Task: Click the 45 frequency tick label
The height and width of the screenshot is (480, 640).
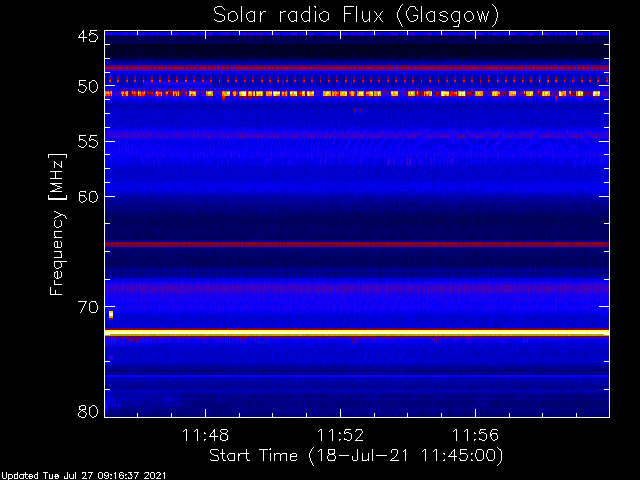Action: (x=88, y=37)
